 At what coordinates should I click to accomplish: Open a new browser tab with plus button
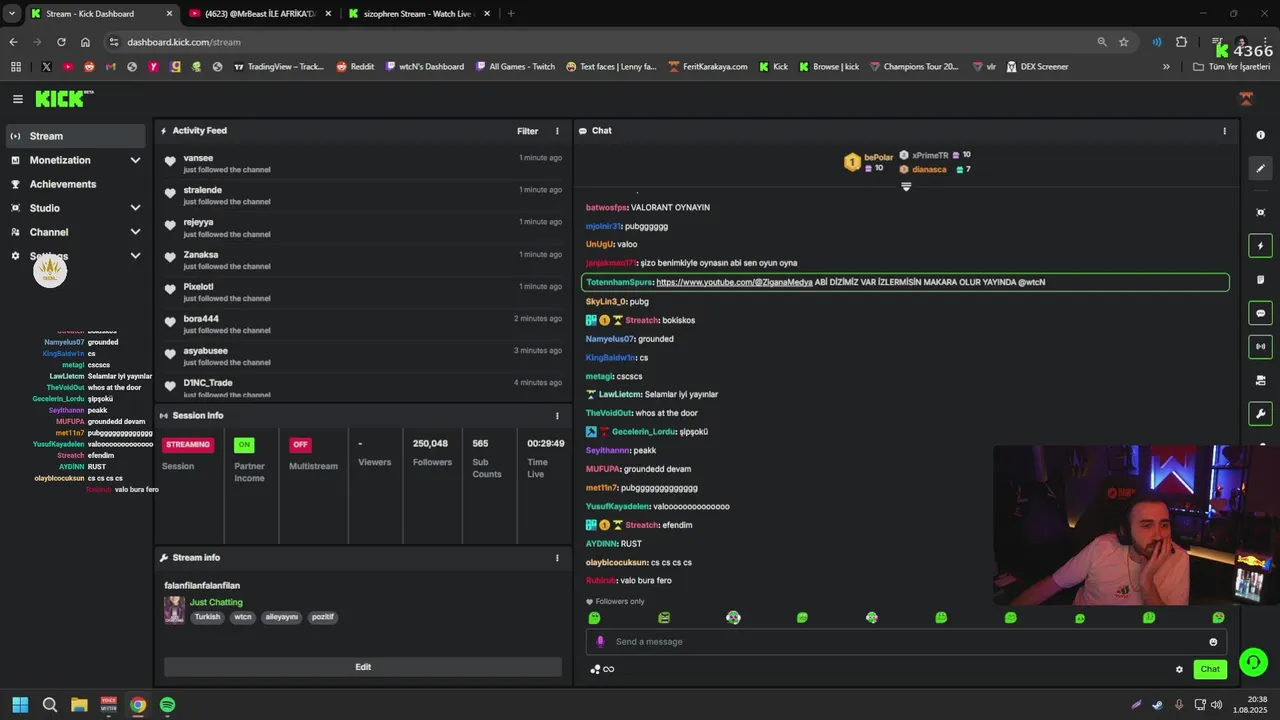coord(511,14)
